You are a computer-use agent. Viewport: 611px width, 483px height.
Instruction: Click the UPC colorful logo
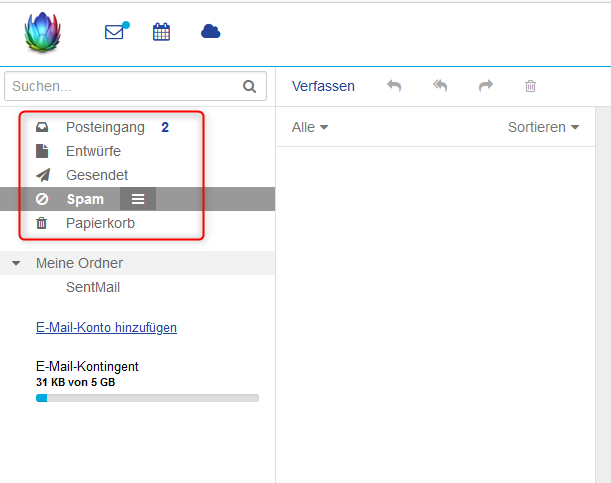click(43, 32)
